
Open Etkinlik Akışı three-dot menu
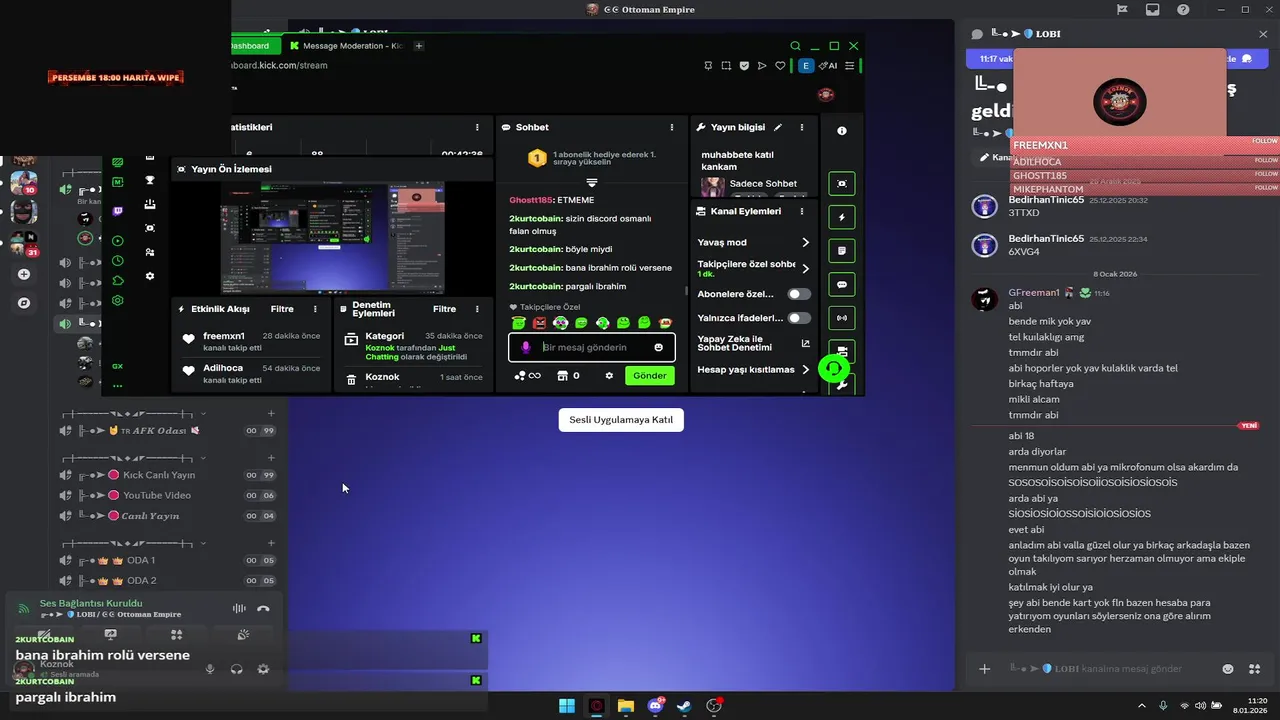[x=315, y=309]
